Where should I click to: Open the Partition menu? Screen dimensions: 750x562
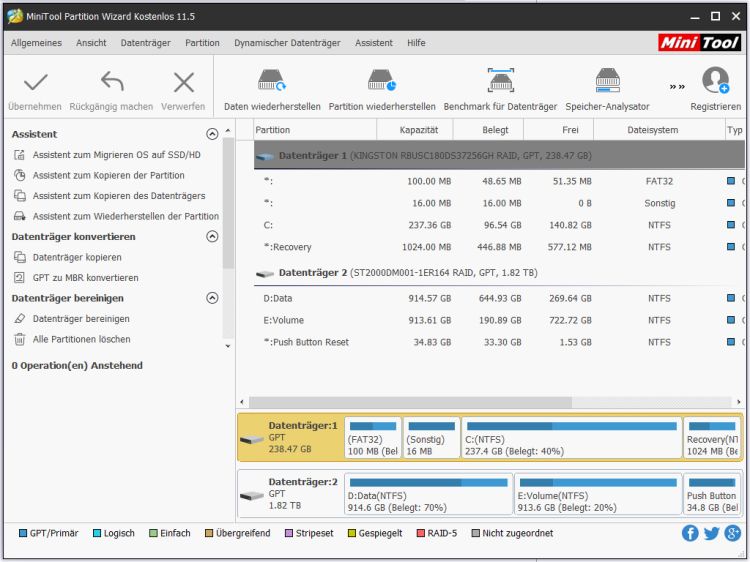click(x=202, y=43)
